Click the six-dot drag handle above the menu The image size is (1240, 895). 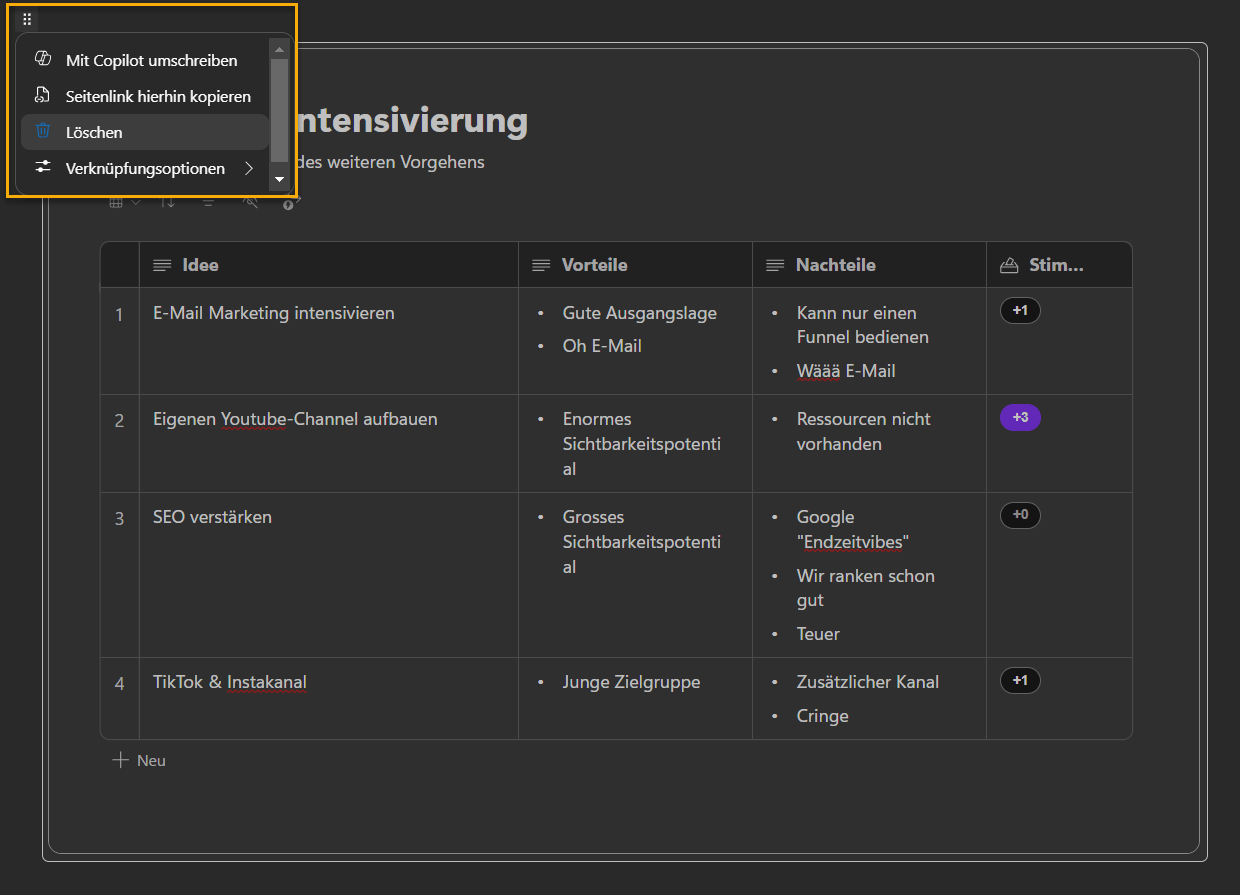(x=27, y=18)
